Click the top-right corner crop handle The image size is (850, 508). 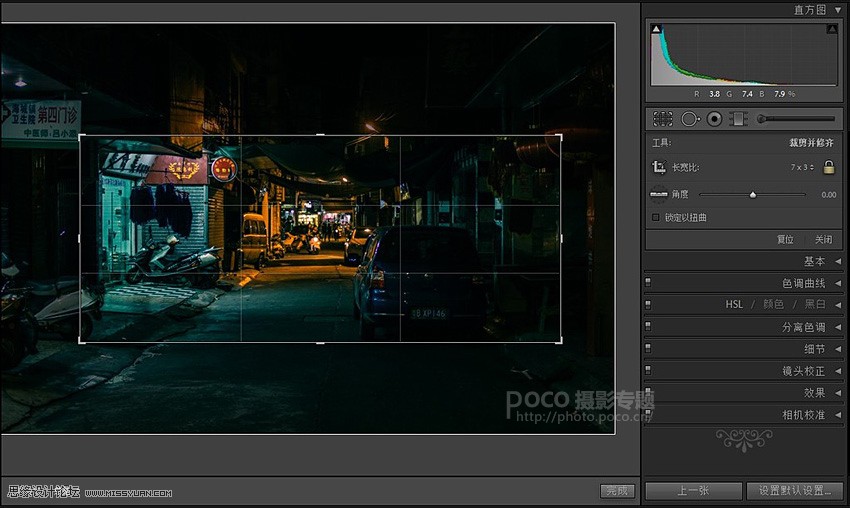[561, 136]
